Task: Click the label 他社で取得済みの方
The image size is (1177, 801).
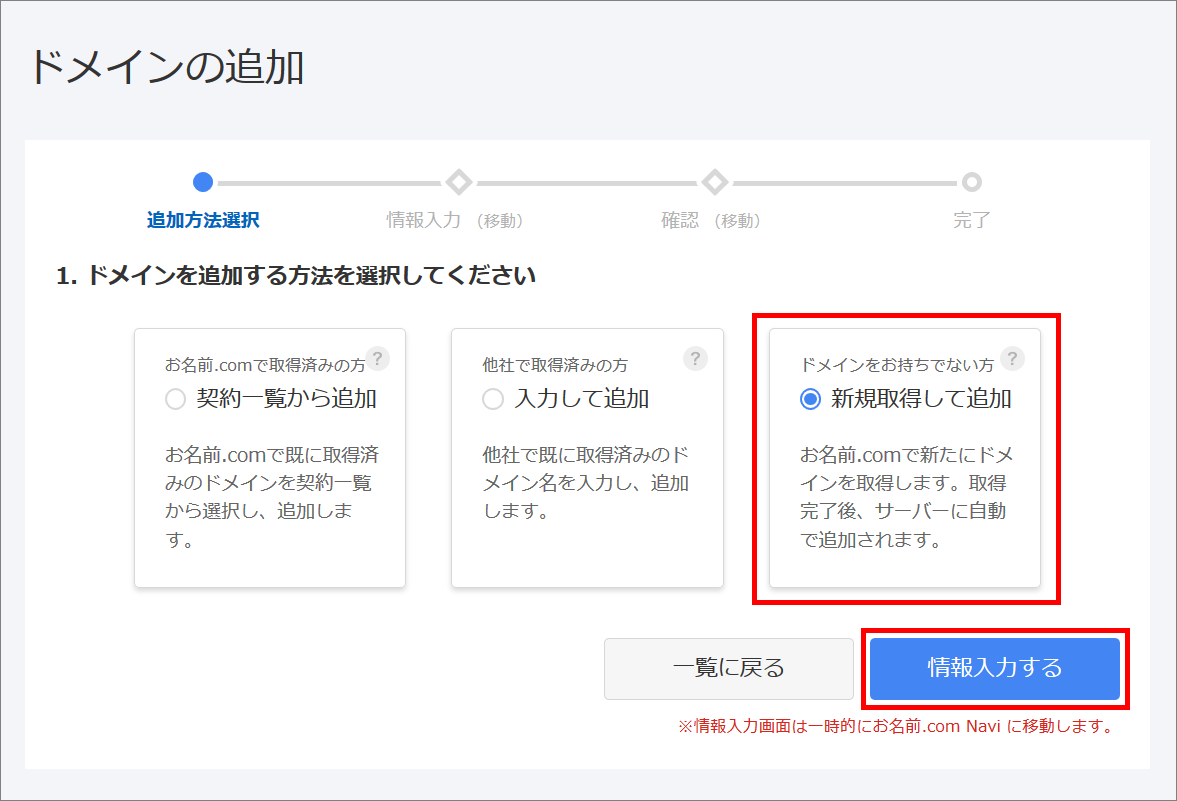Action: 555,365
